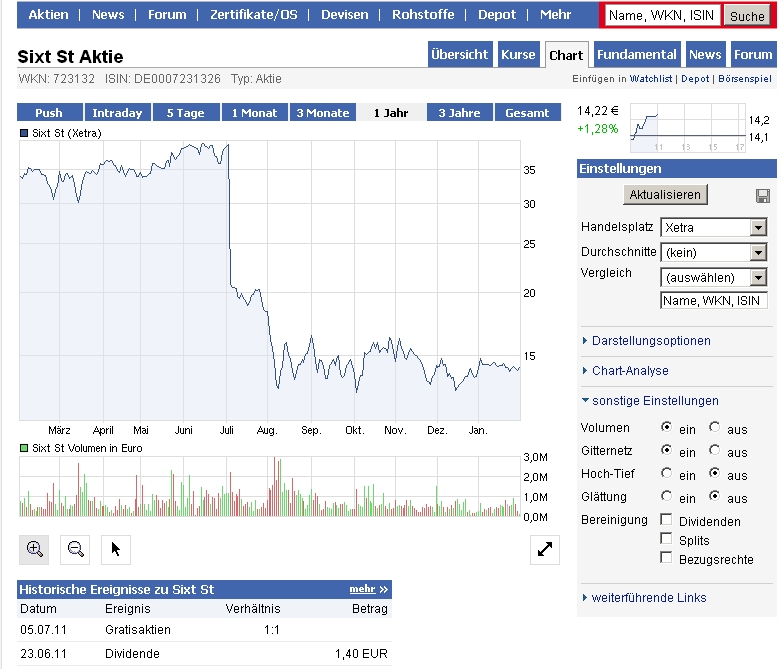Click the Aktualisieren button
This screenshot has height=669, width=783.
(665, 195)
